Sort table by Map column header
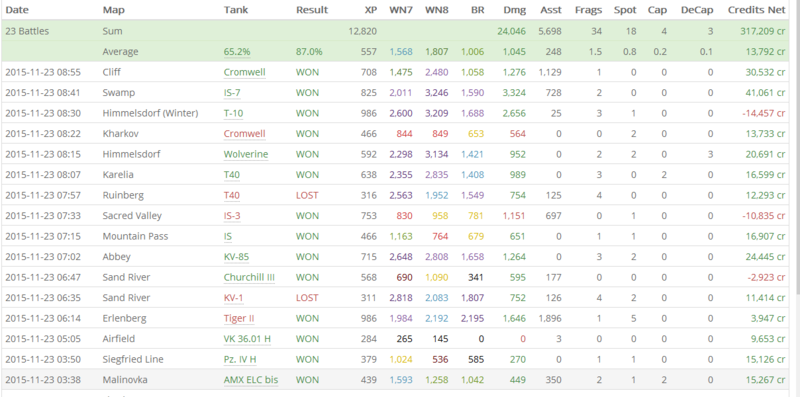The height and width of the screenshot is (397, 800). pyautogui.click(x=114, y=10)
